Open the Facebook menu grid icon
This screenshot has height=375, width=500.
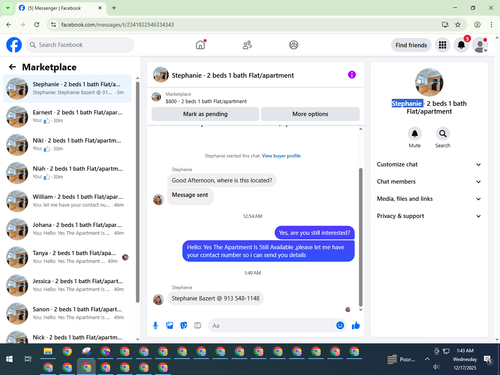[442, 45]
